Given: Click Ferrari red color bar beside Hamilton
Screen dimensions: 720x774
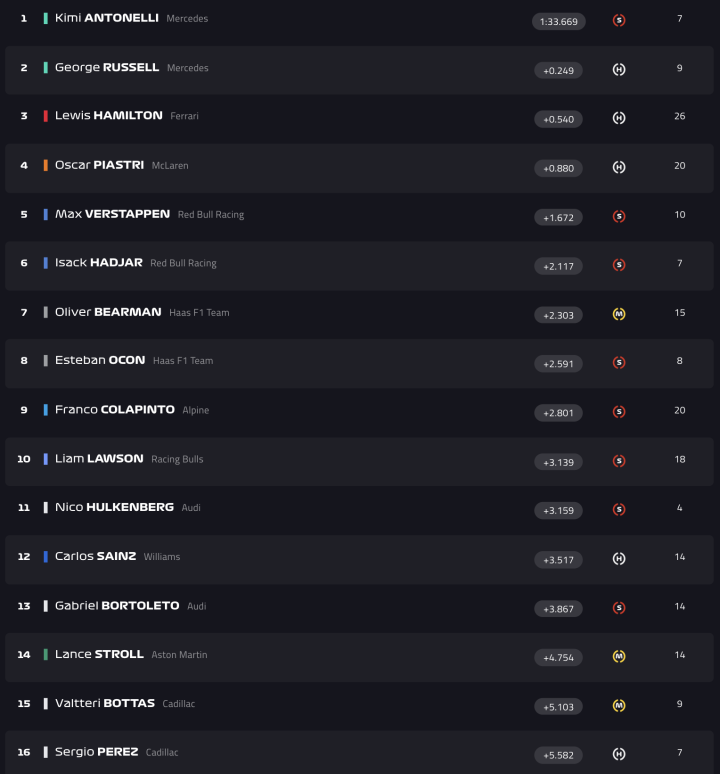Looking at the screenshot, I should 45,116.
